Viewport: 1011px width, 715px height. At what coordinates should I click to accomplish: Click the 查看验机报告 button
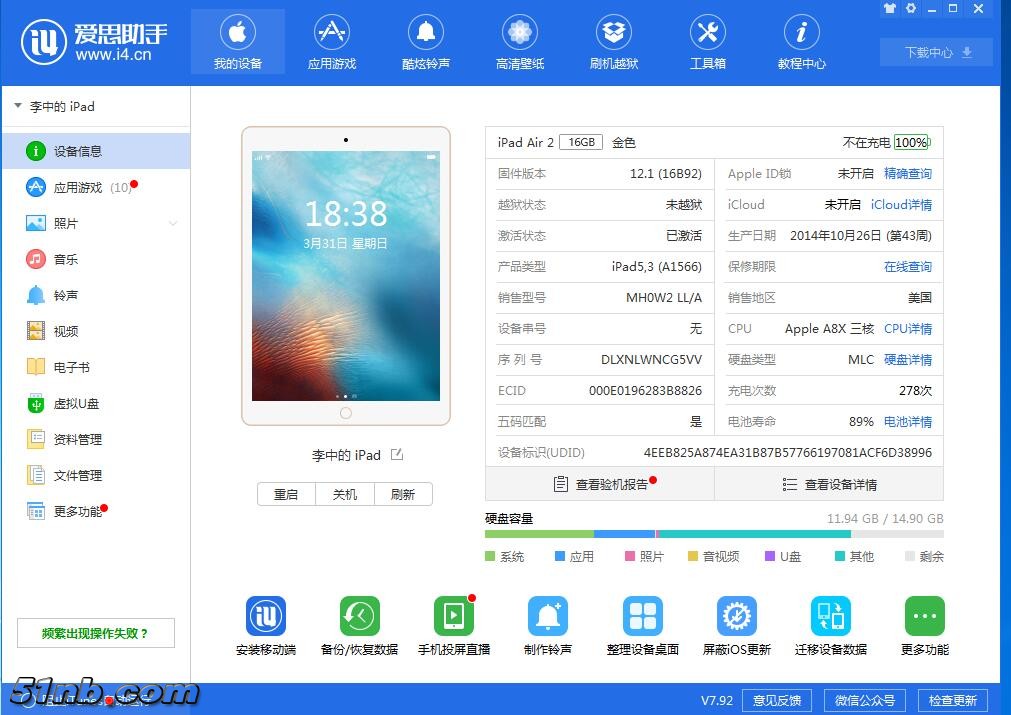click(600, 484)
